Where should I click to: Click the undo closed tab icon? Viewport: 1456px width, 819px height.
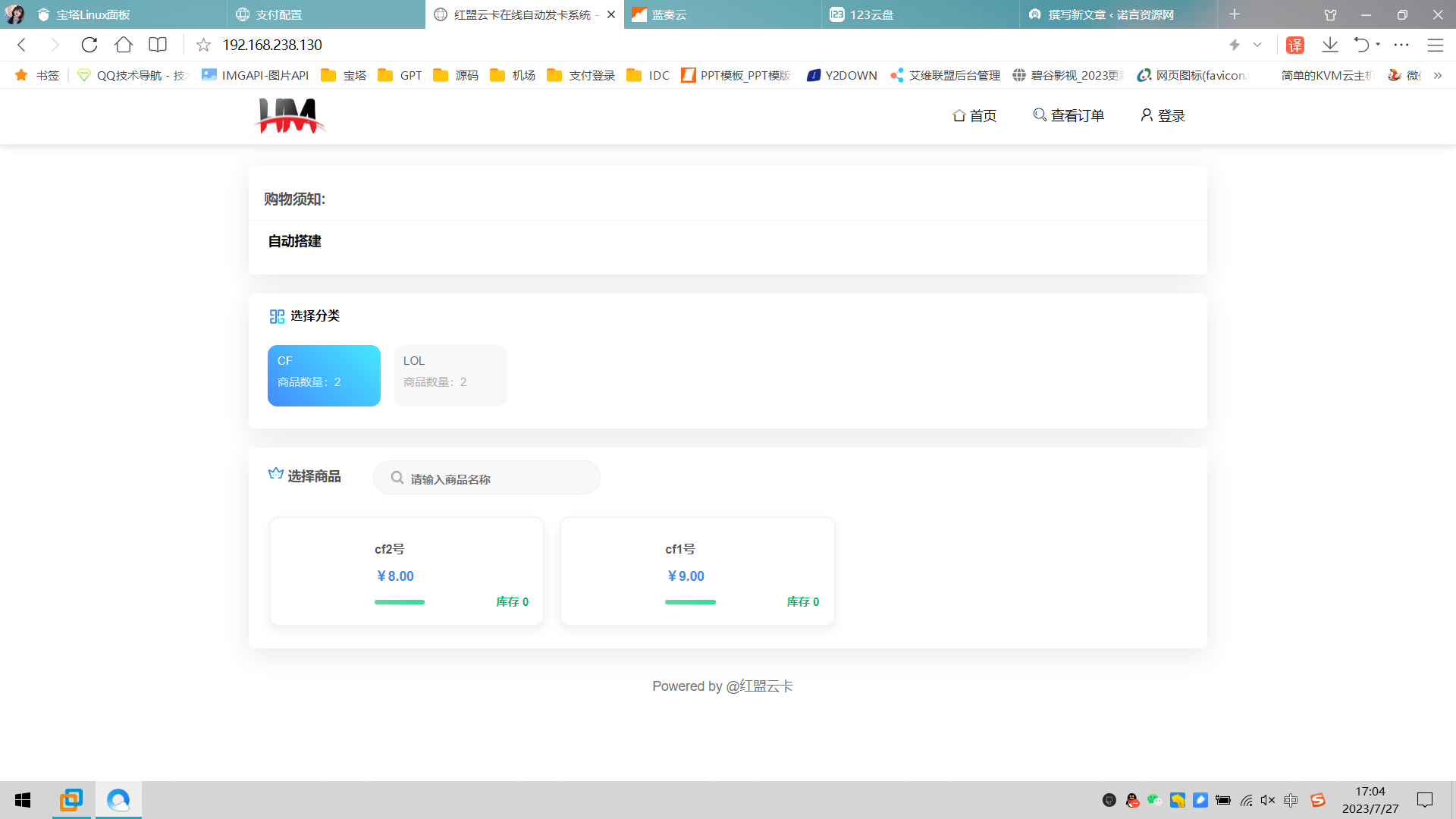1361,45
